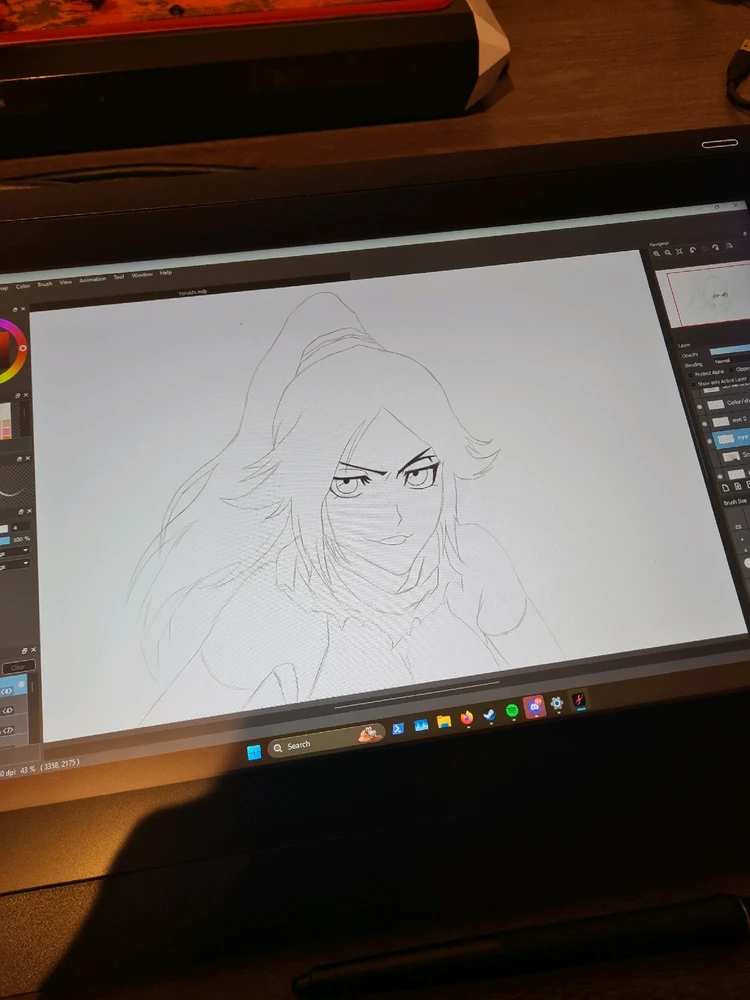Image resolution: width=750 pixels, height=1000 pixels.
Task: Open the Color menu
Action: tap(23, 286)
